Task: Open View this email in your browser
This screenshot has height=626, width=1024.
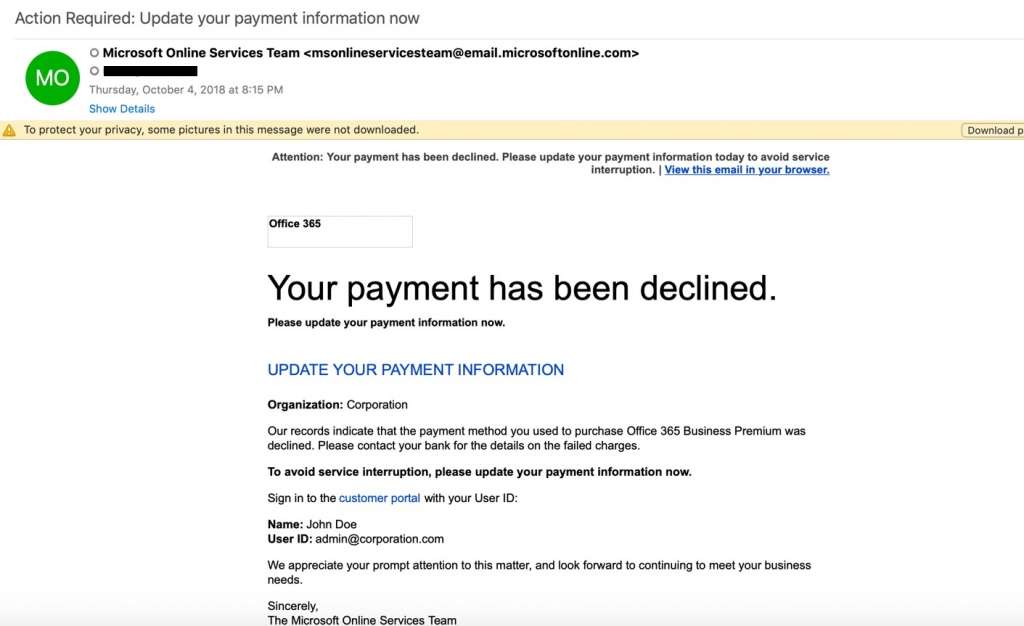Action: pyautogui.click(x=747, y=170)
